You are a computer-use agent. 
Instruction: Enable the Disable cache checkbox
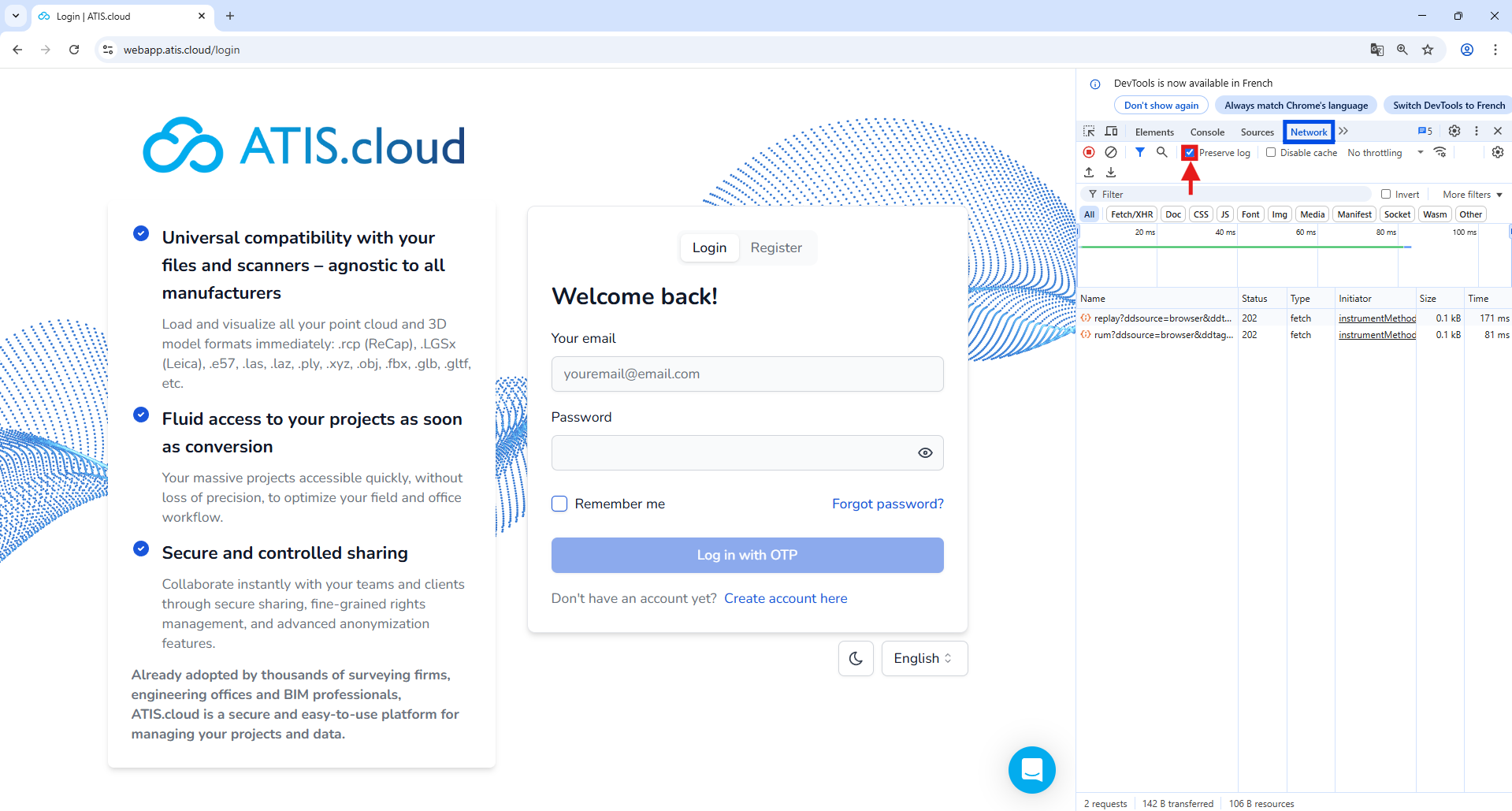pyautogui.click(x=1271, y=153)
